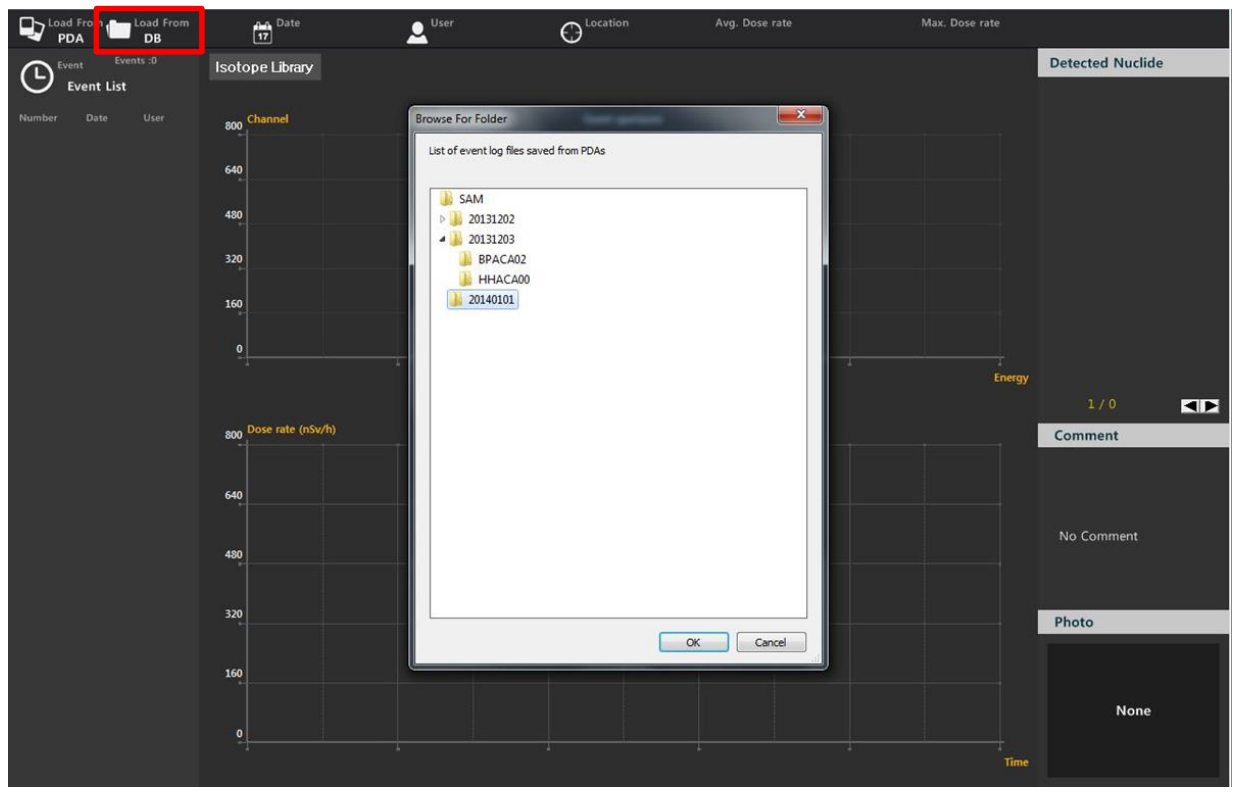Select the SAM root folder
1240x796 pixels.
point(462,199)
